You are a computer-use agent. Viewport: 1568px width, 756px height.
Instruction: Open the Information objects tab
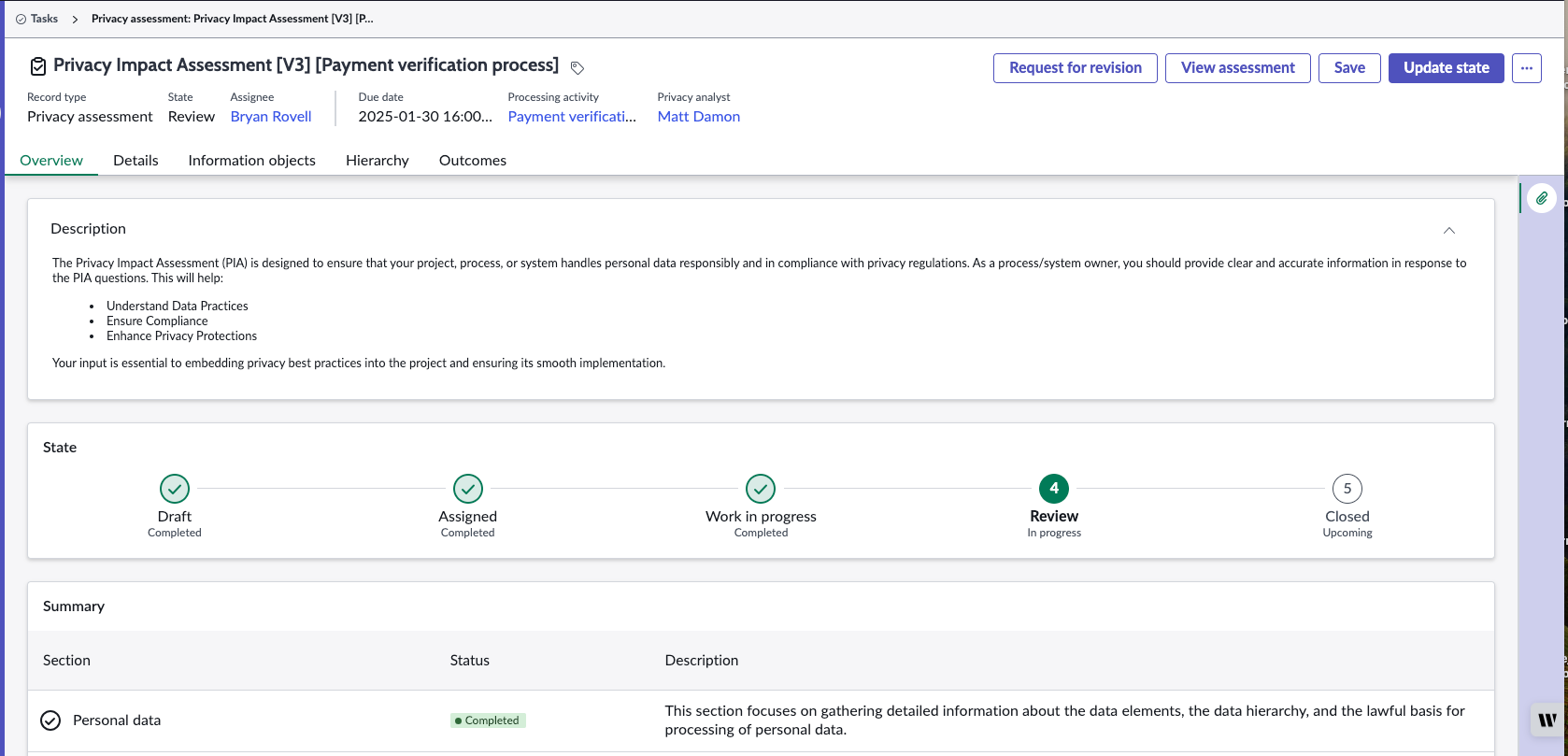[252, 160]
